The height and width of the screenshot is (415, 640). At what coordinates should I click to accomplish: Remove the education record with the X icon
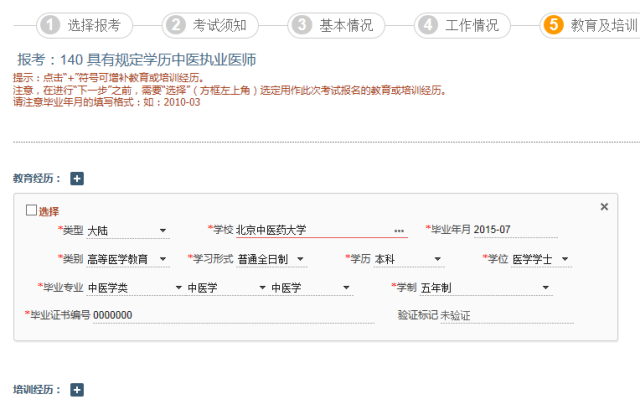604,207
